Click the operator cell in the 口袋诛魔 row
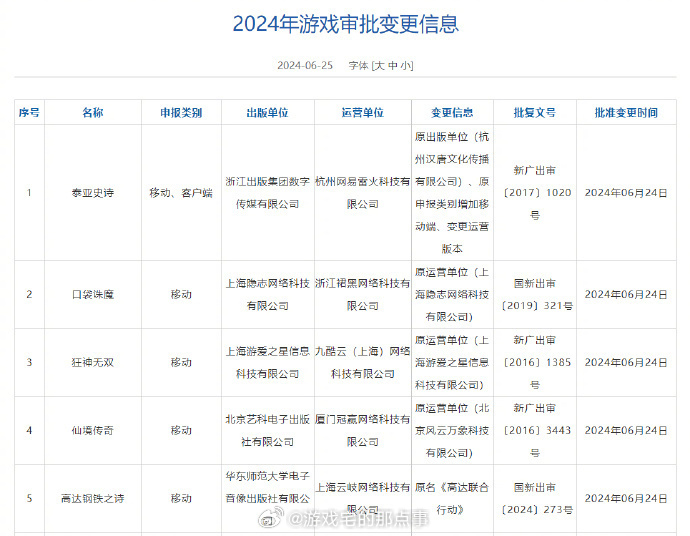 pyautogui.click(x=363, y=294)
